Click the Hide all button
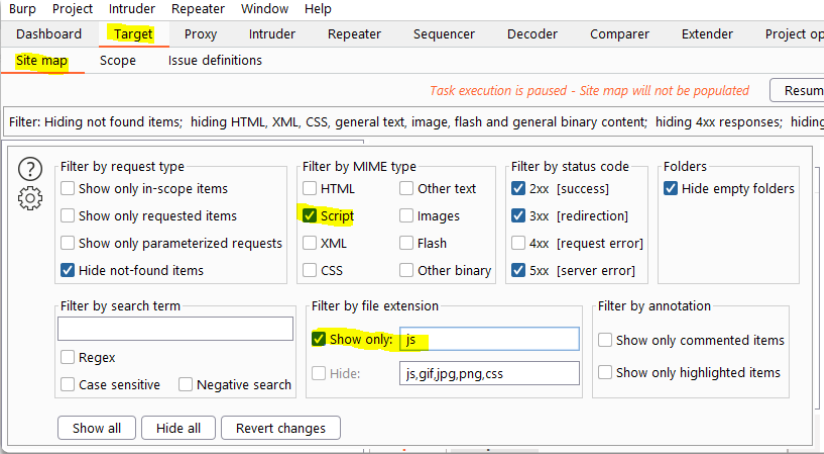 point(178,428)
